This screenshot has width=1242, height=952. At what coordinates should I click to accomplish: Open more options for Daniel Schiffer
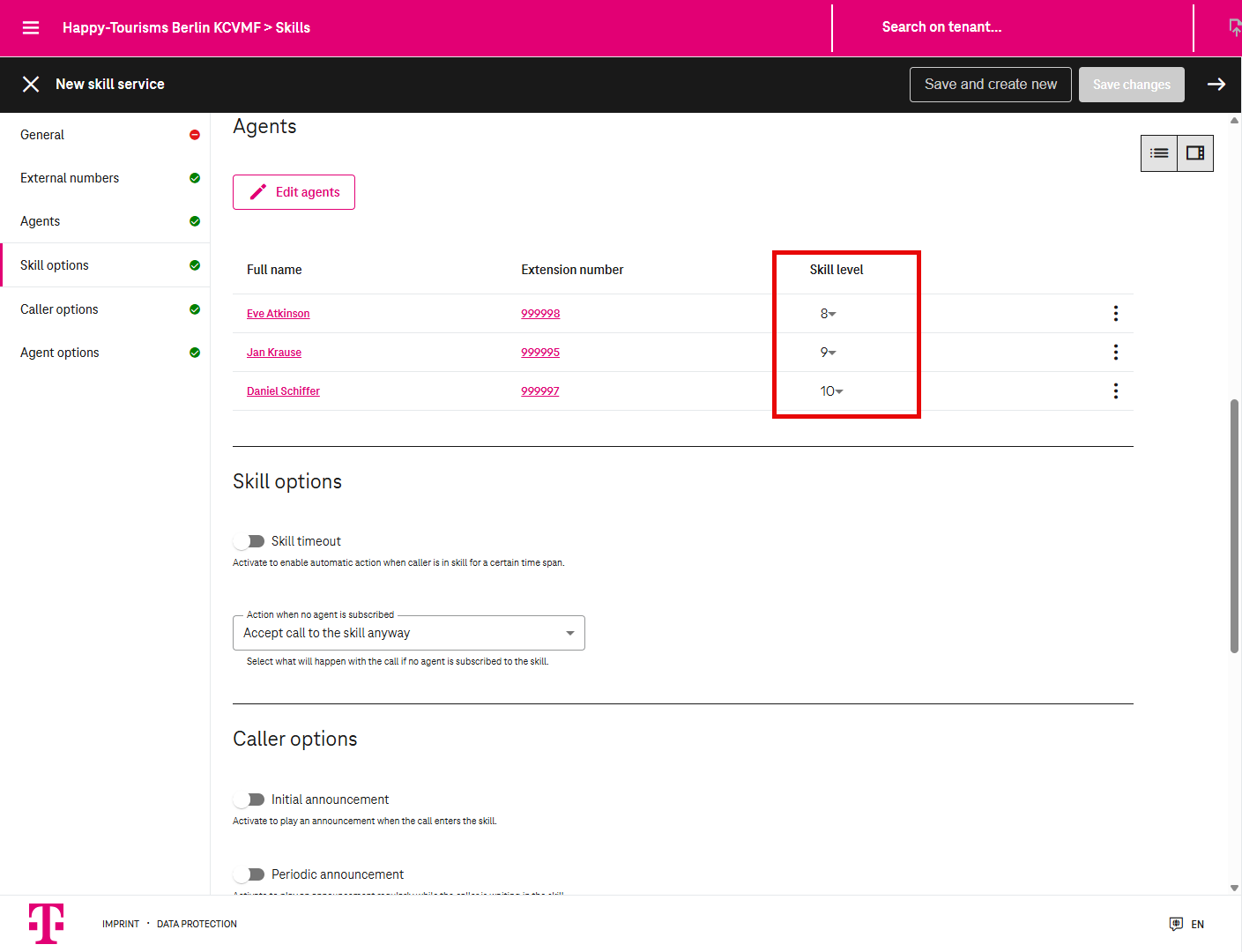(1115, 391)
